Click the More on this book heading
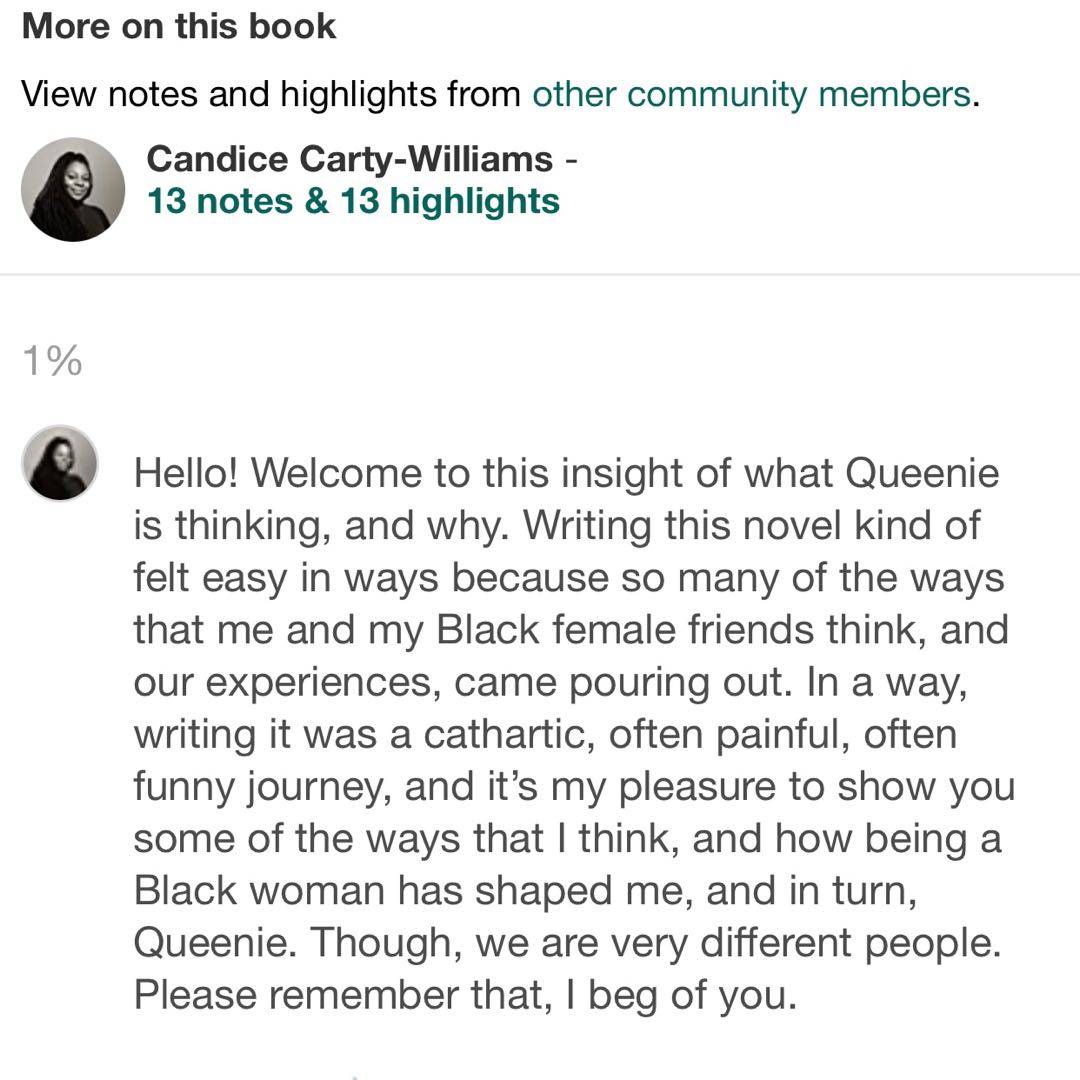This screenshot has height=1080, width=1080. point(179,26)
